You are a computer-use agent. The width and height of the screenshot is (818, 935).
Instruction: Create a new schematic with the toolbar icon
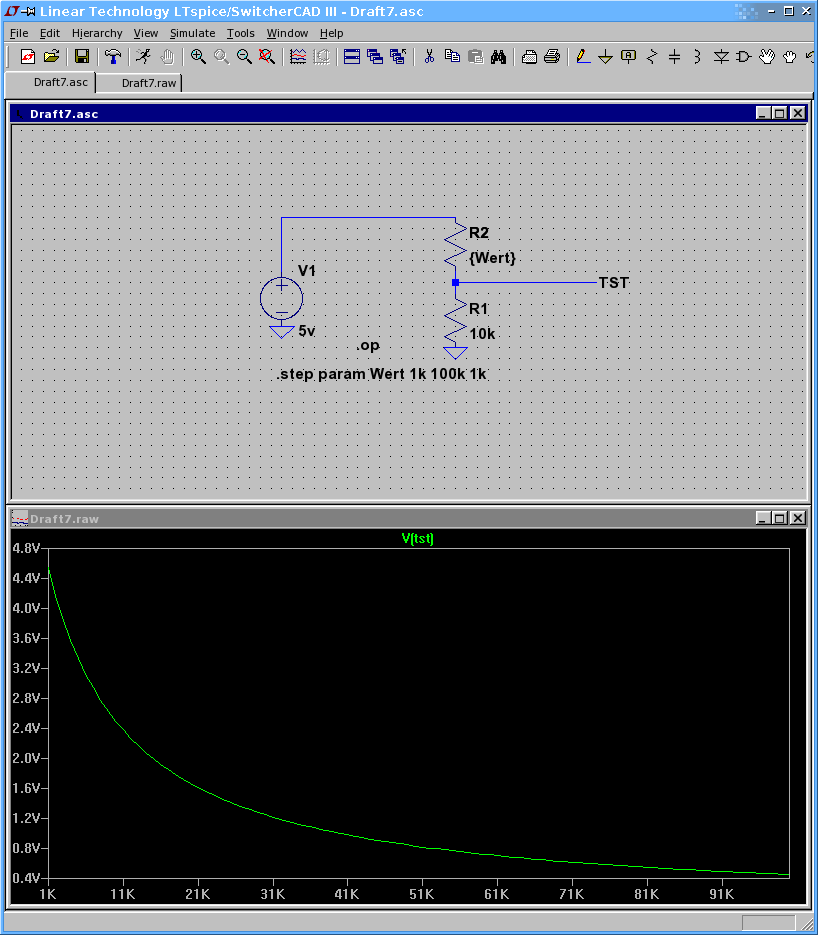(27, 57)
